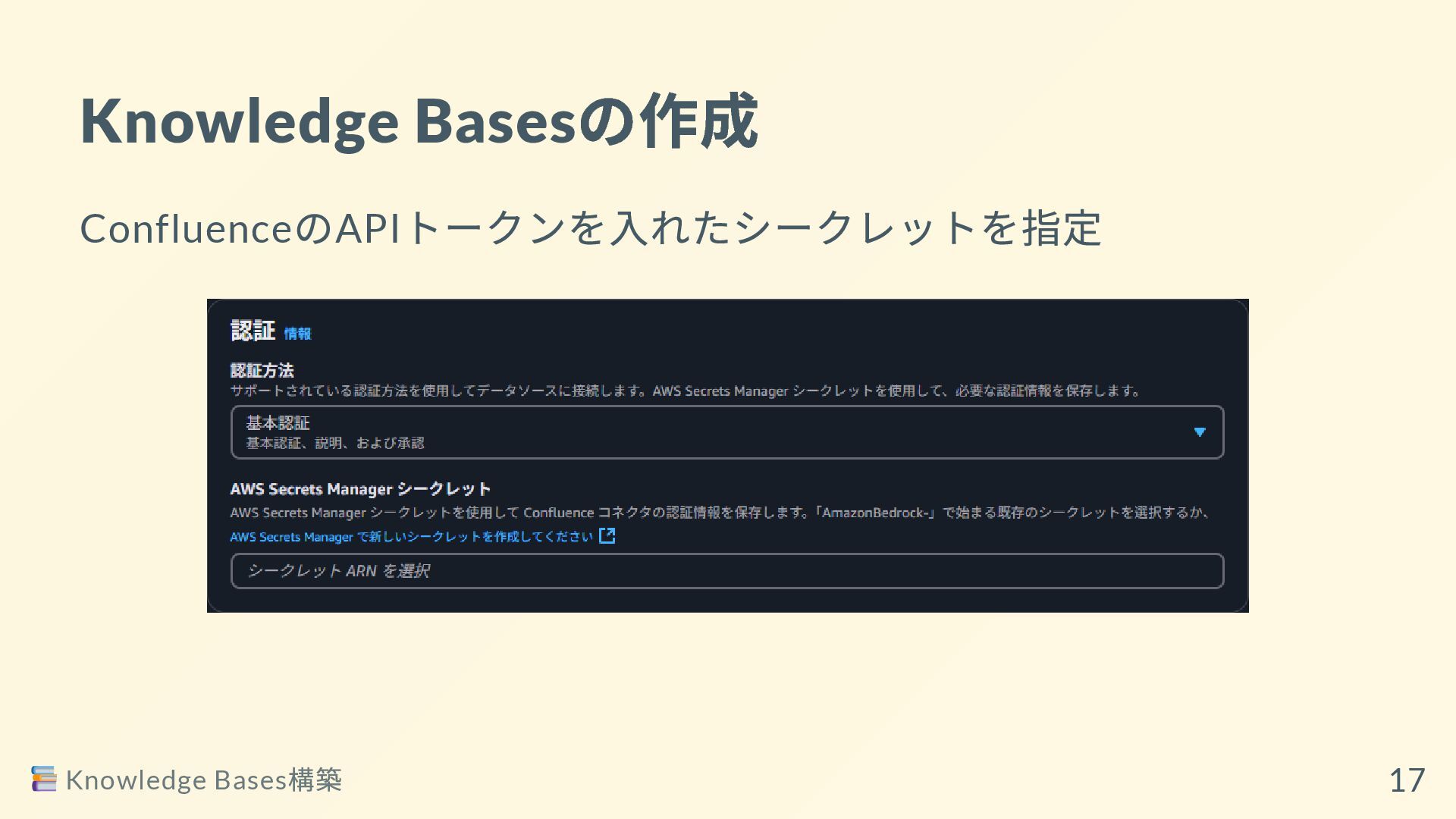This screenshot has height=819, width=1456.
Task: Open AWS Secrets Manager で新しいシークレットを作成 link
Action: 411,537
